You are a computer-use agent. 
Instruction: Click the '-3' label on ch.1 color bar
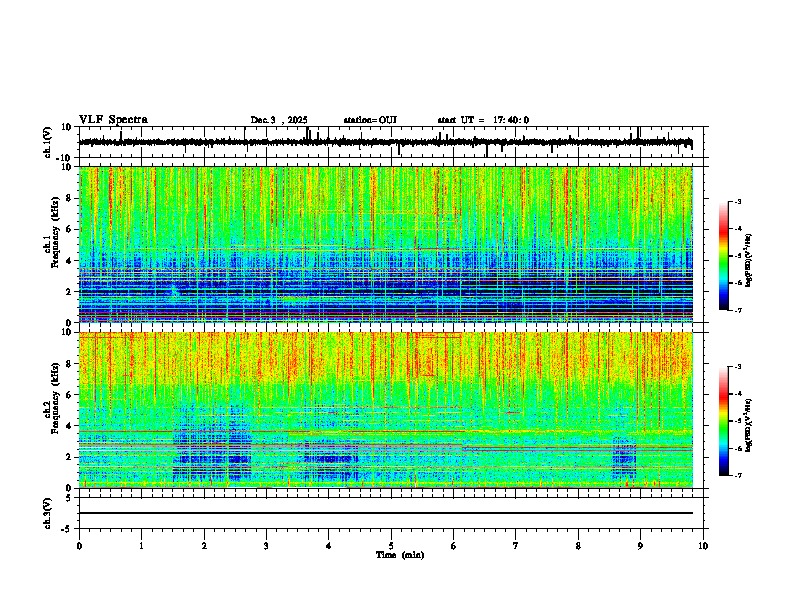tap(737, 202)
